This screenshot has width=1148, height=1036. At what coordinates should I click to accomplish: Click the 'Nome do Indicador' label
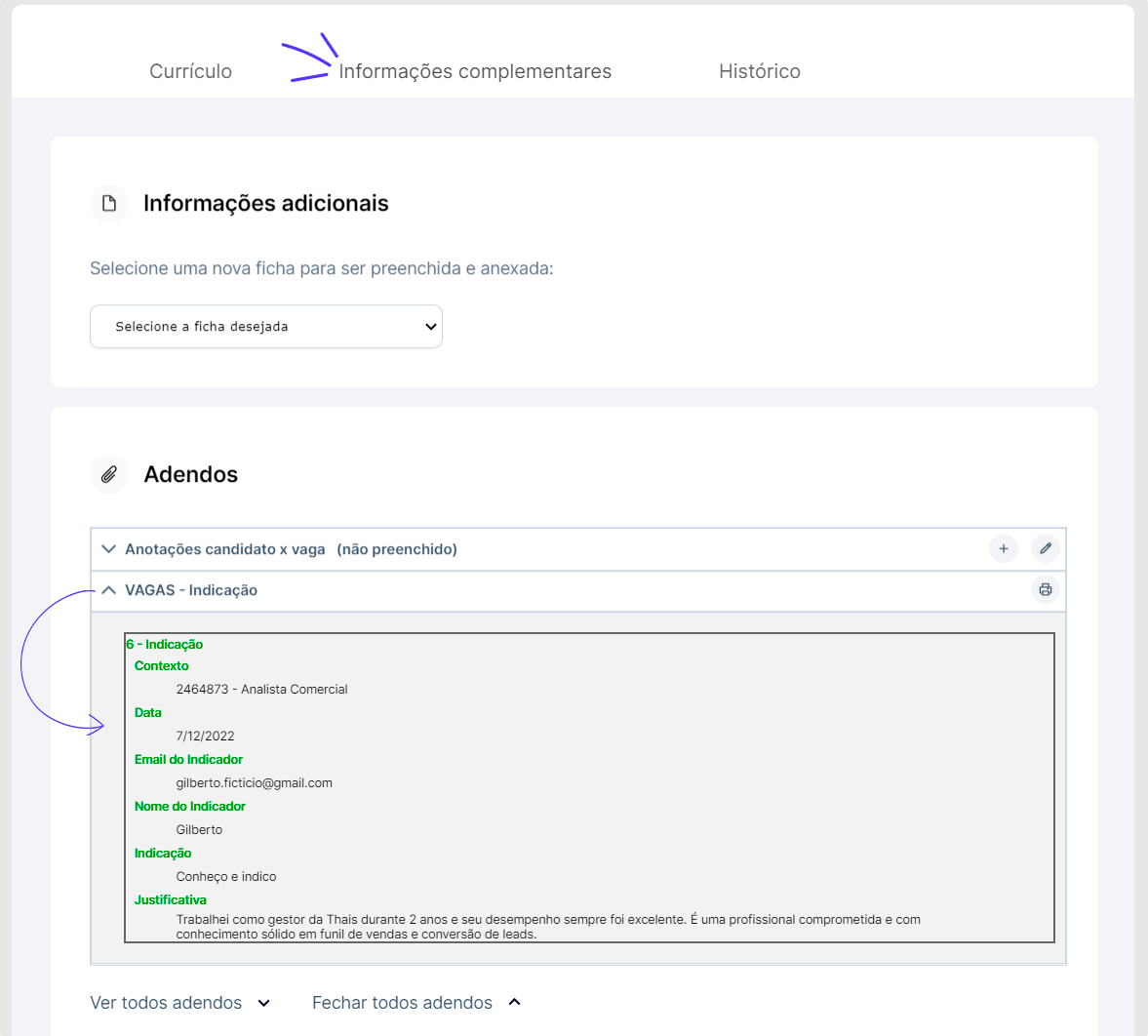click(189, 806)
